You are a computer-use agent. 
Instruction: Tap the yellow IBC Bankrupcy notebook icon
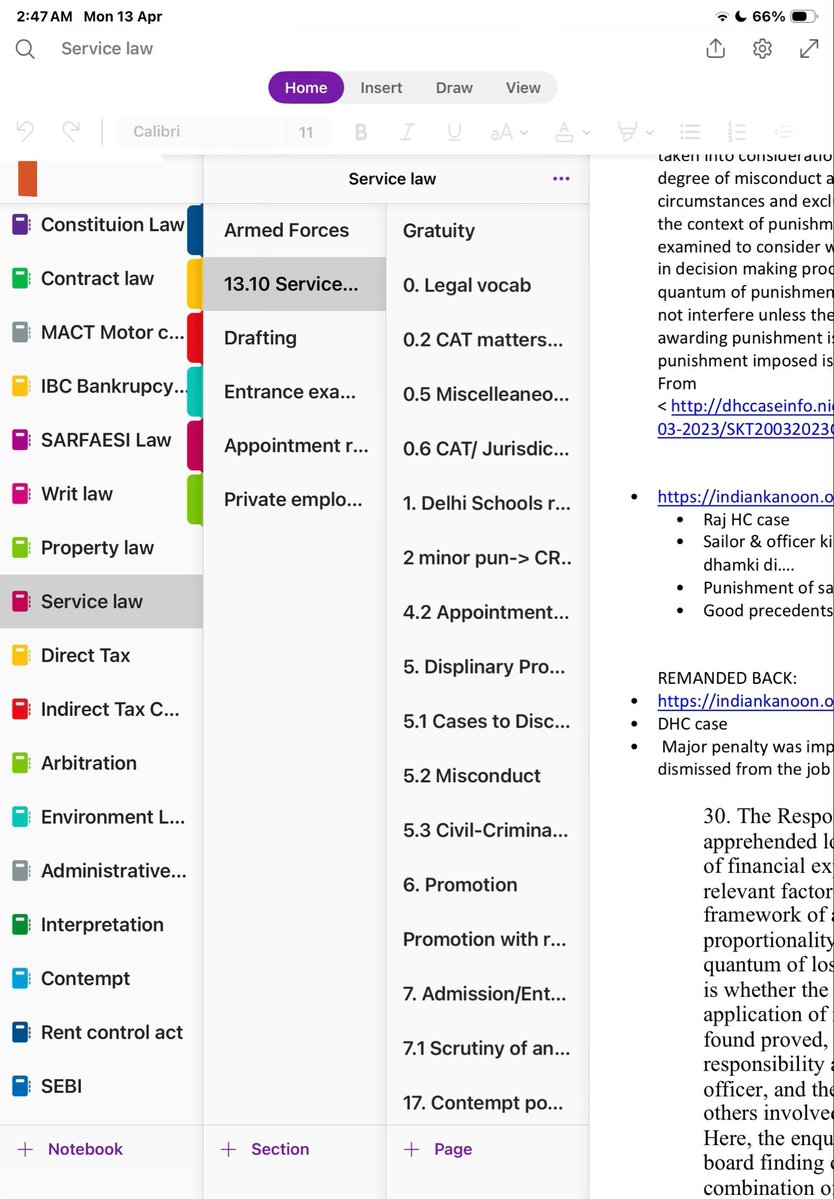pos(21,386)
